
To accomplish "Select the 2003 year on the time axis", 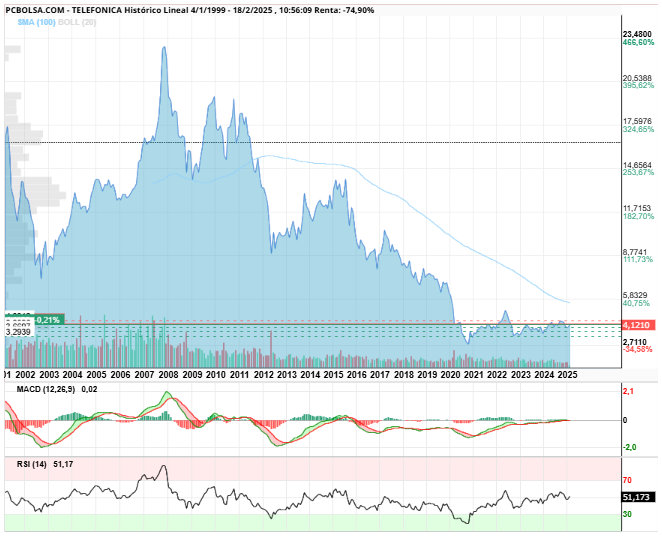I will [49, 375].
